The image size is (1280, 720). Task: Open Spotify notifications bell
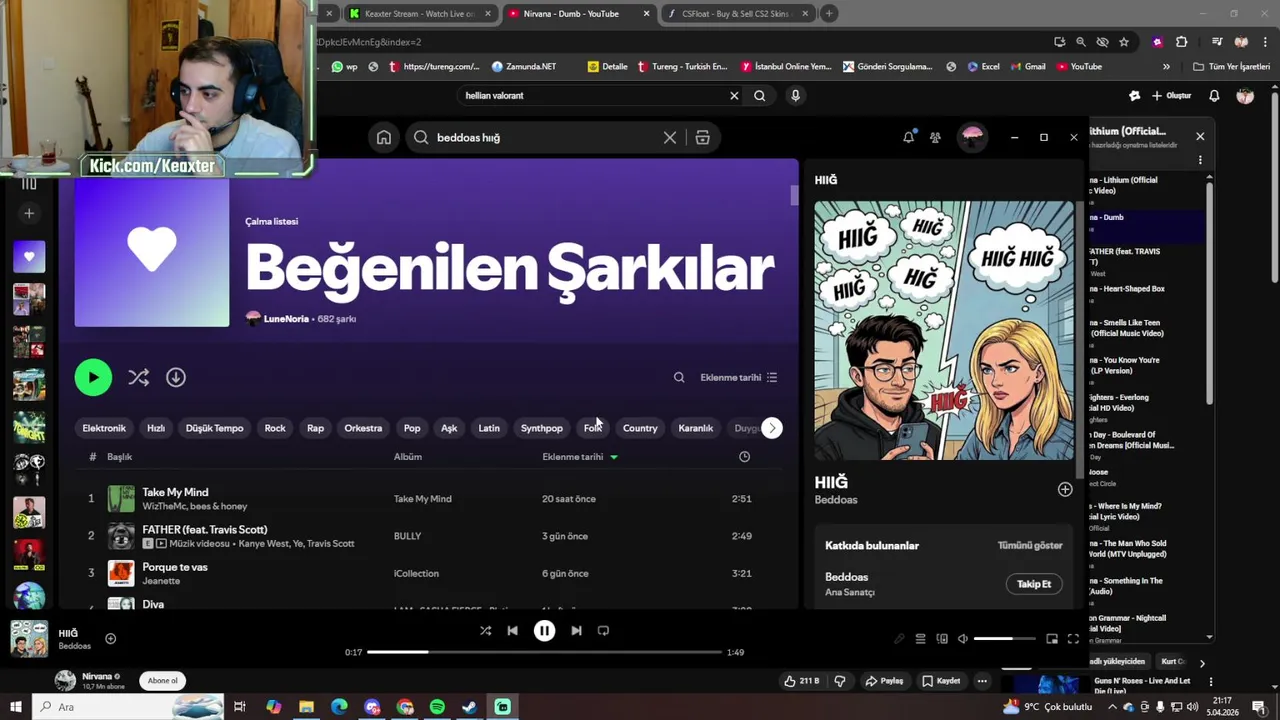point(908,137)
